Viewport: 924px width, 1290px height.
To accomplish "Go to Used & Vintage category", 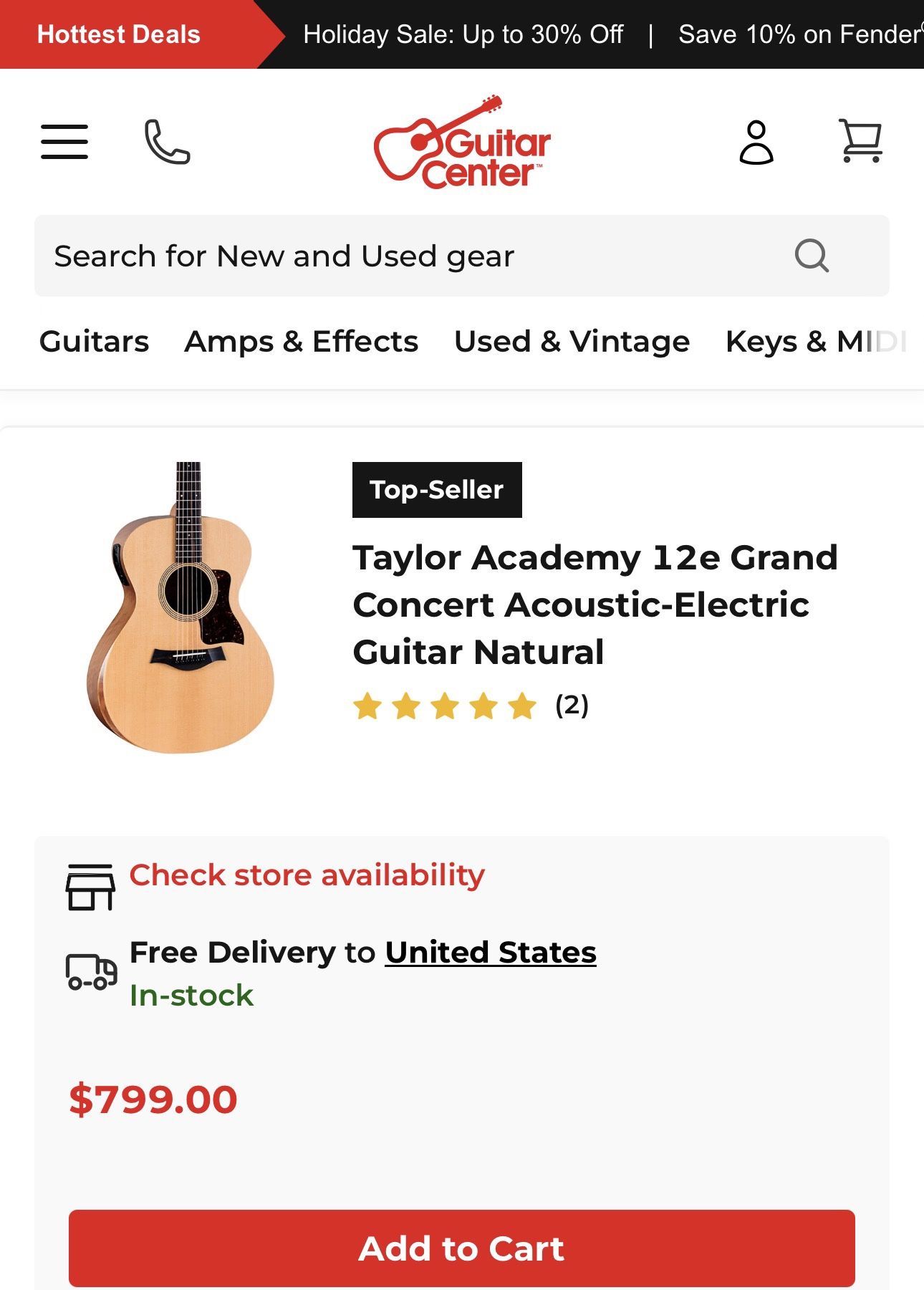I will tap(572, 342).
